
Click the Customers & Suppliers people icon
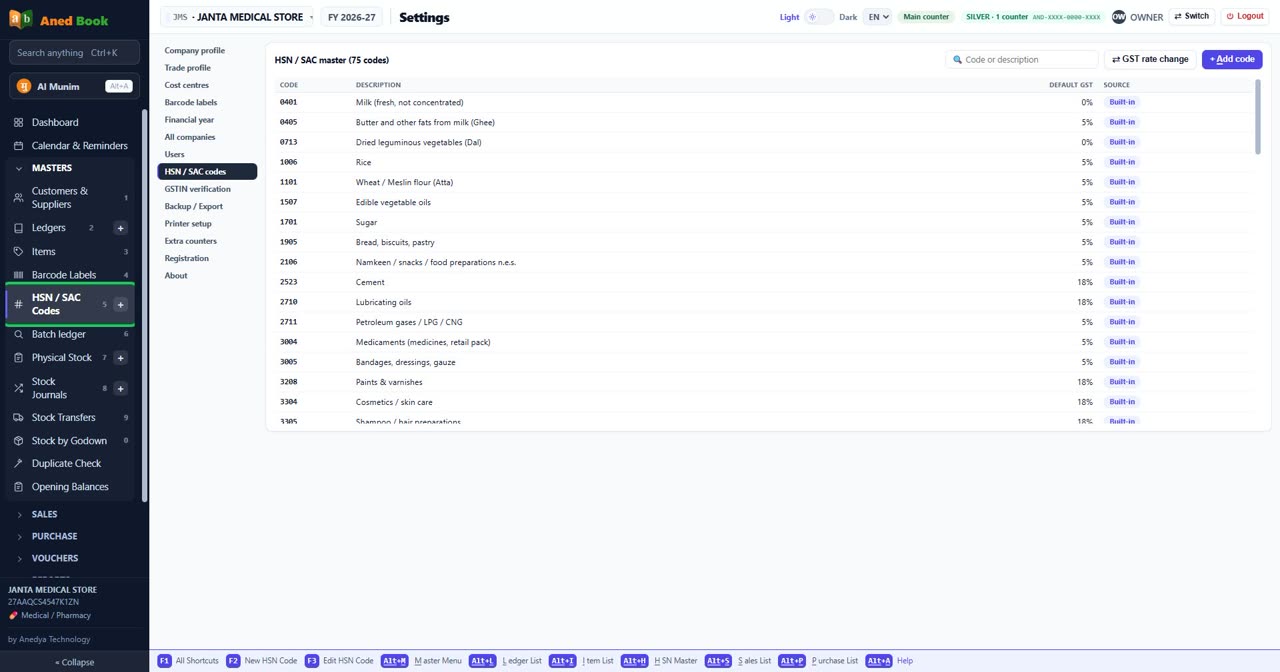coord(18,198)
